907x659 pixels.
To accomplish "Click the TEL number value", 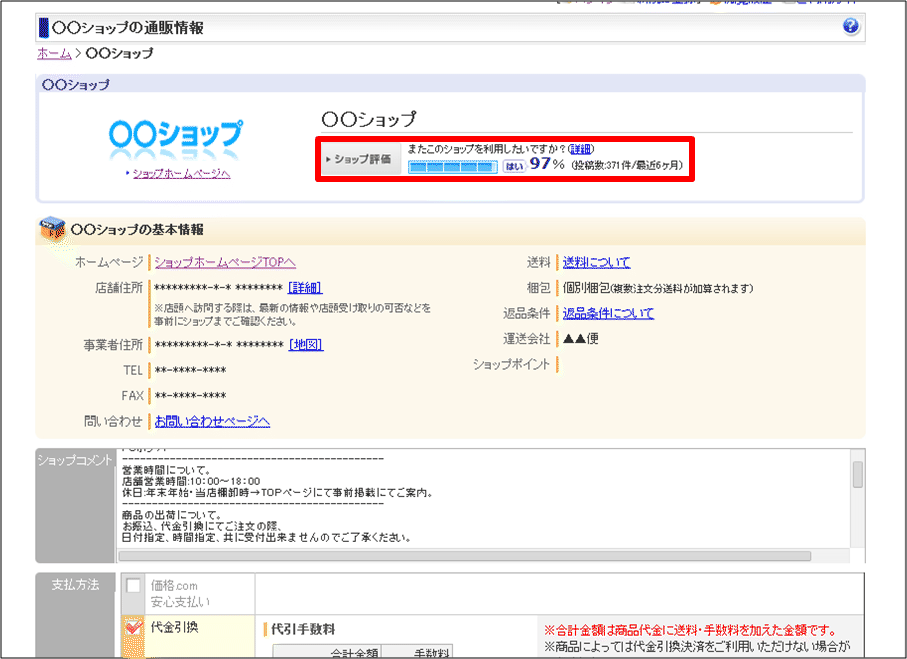I will [x=190, y=370].
